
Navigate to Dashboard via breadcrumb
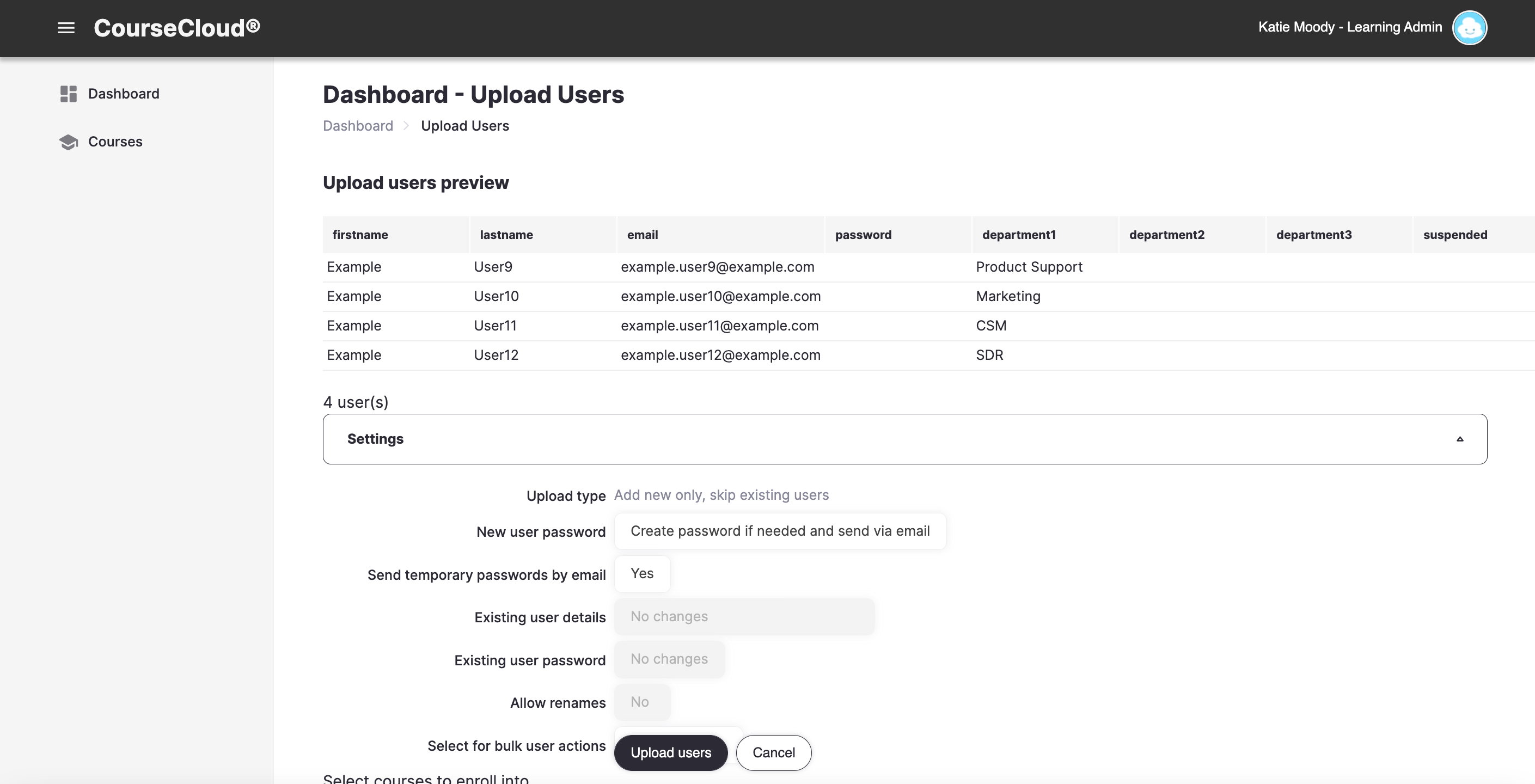pyautogui.click(x=358, y=126)
